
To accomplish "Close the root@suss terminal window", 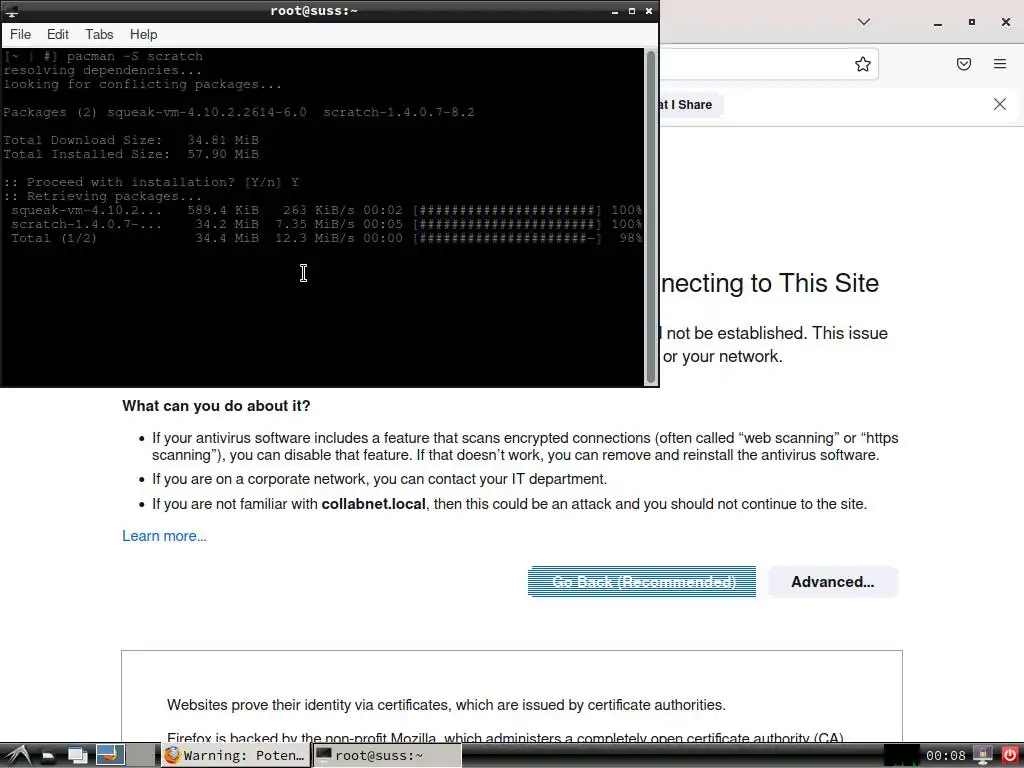I will [648, 11].
